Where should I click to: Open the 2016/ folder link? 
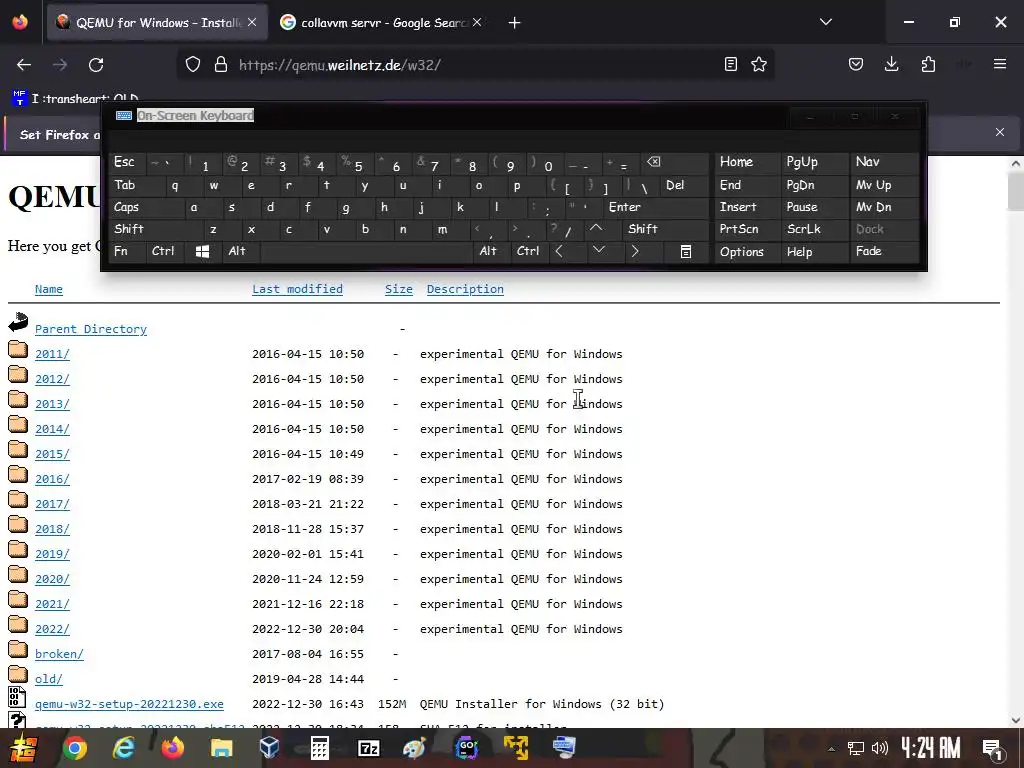tap(52, 479)
